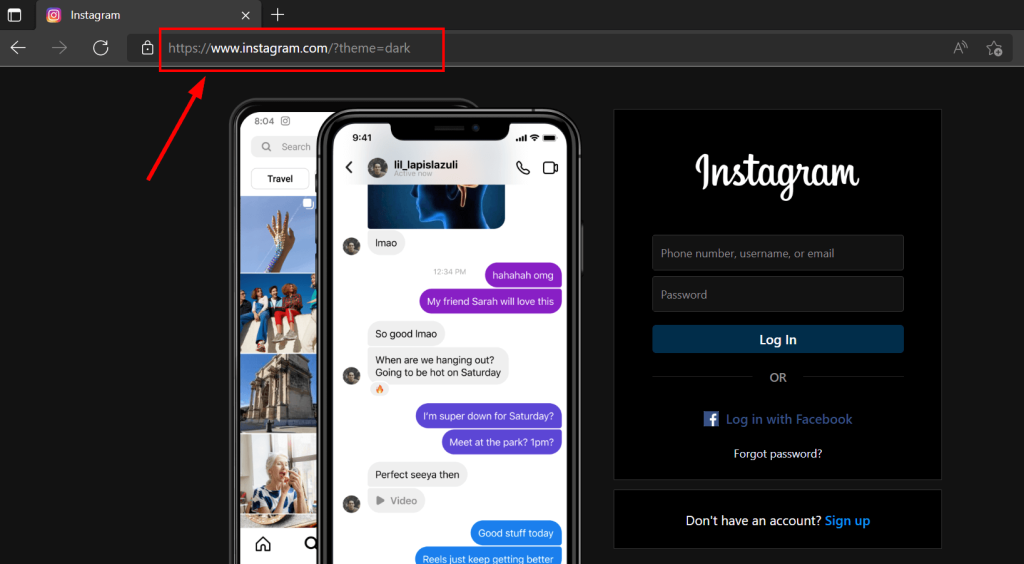1024x564 pixels.
Task: Focus the Password field
Action: (778, 294)
